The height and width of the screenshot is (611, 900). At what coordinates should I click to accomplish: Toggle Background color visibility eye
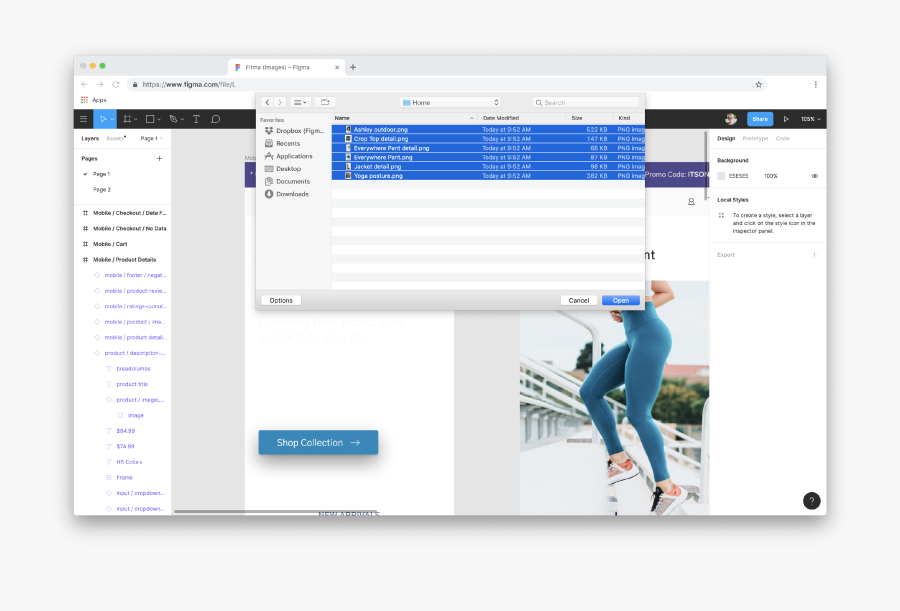814,176
